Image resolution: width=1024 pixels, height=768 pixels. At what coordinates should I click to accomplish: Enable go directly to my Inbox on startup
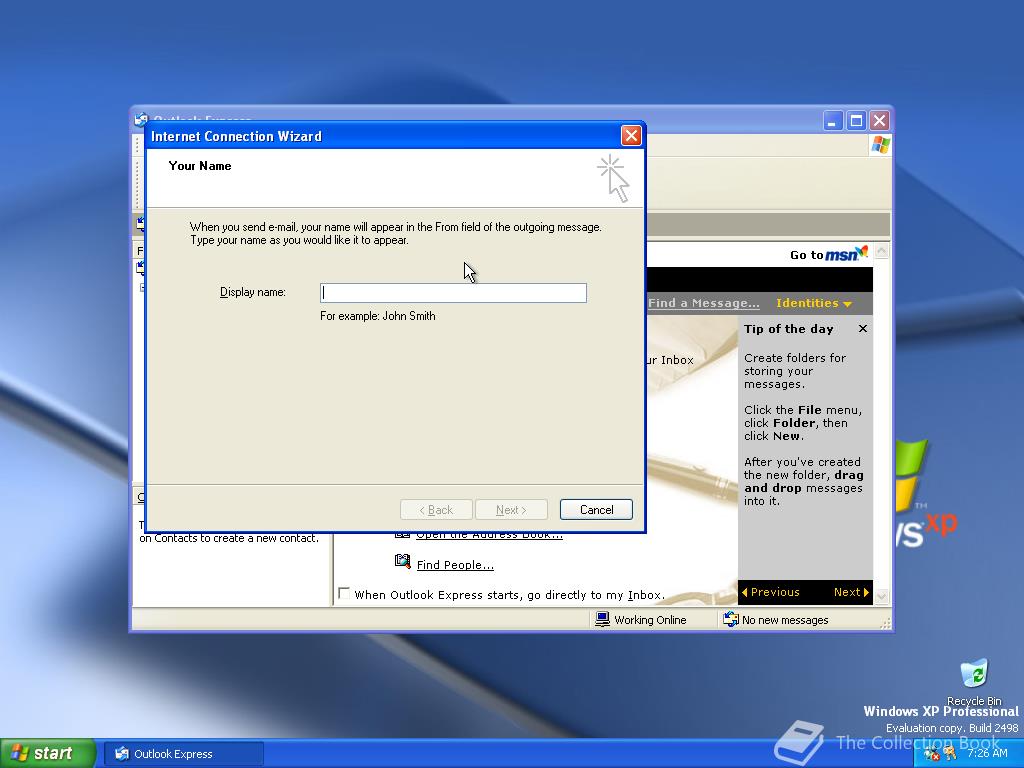pos(343,593)
